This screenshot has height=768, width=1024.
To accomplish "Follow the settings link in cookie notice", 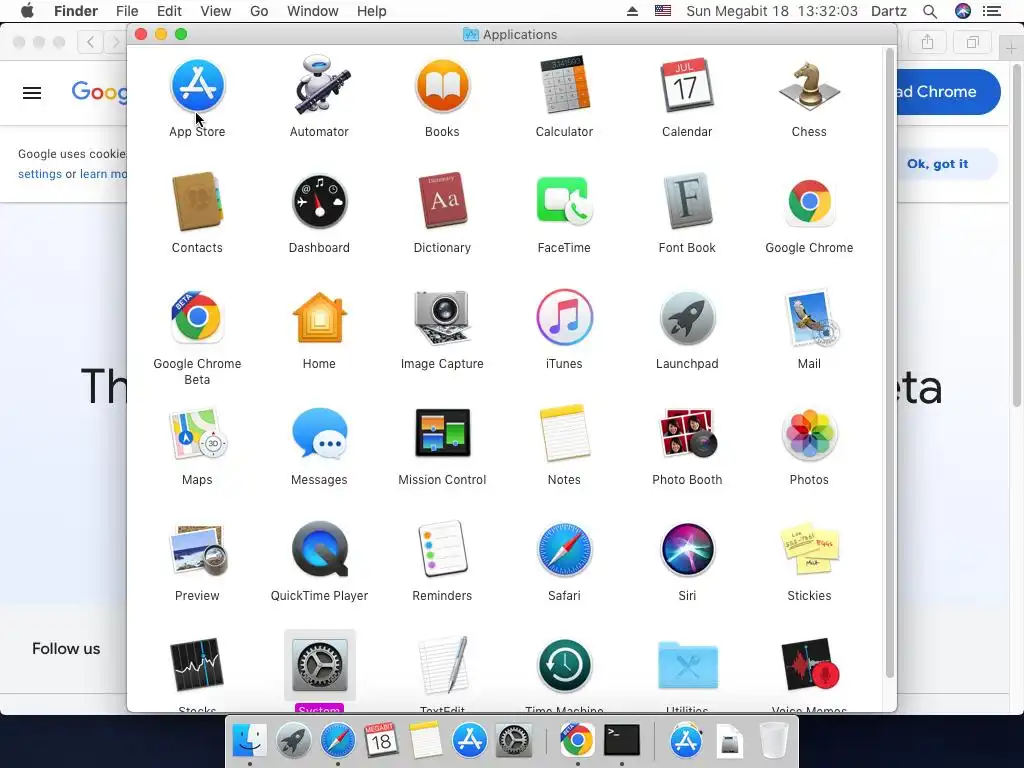I will (40, 174).
